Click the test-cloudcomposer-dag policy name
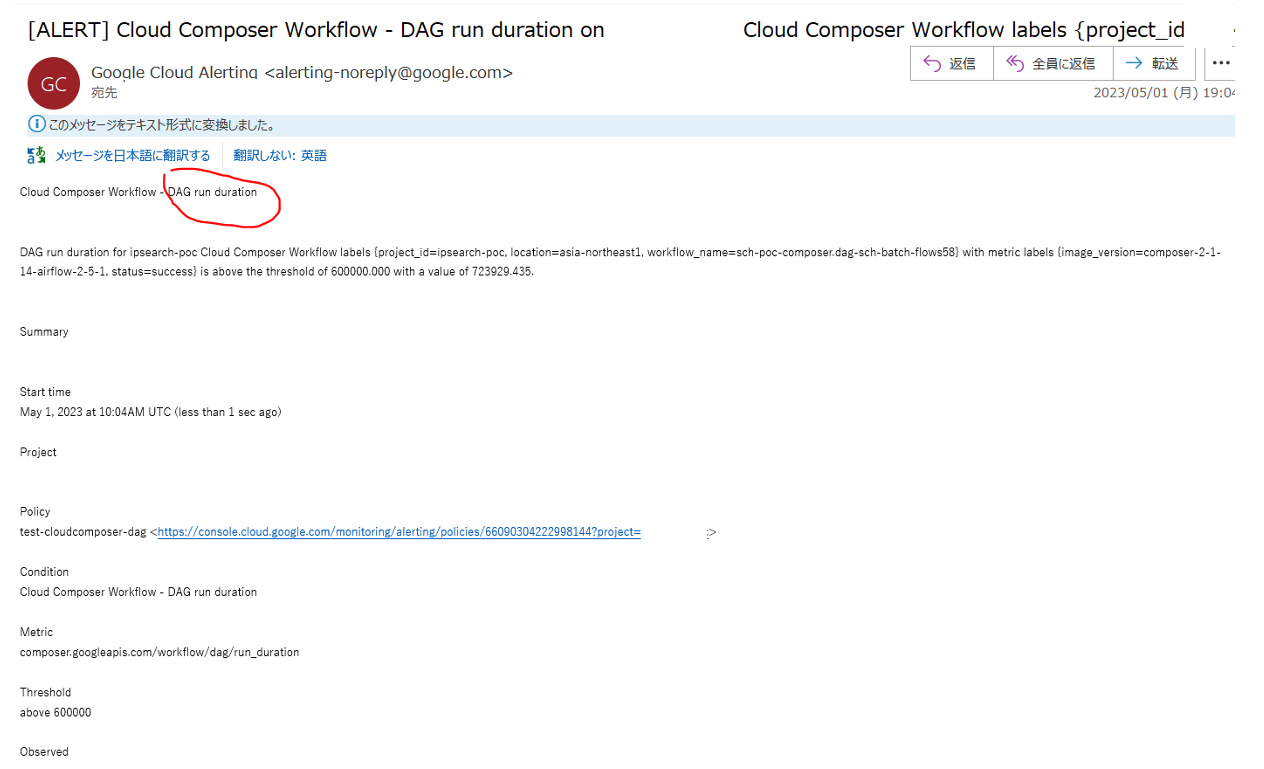This screenshot has width=1264, height=769. (x=83, y=532)
